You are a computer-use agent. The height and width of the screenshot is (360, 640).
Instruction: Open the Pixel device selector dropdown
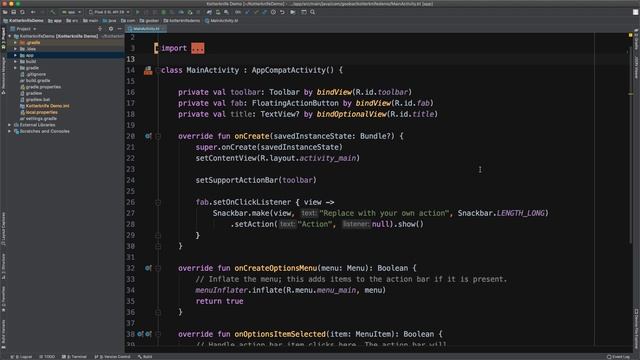point(109,12)
